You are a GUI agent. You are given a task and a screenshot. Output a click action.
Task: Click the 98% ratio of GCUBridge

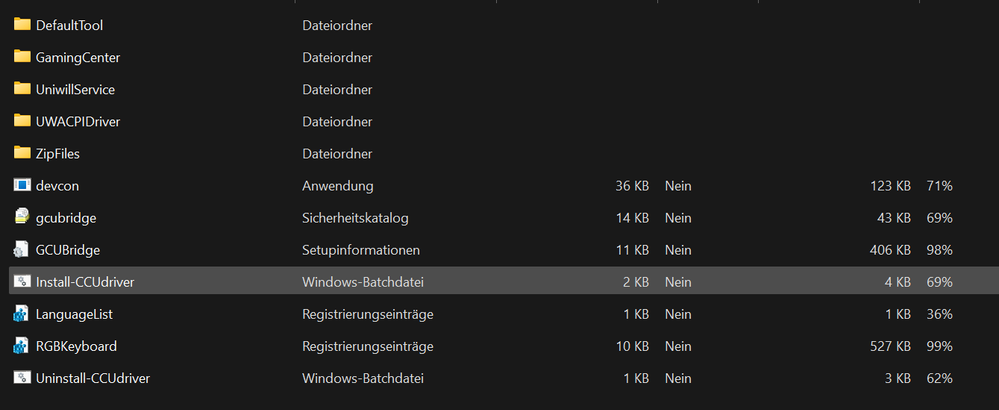pos(939,249)
